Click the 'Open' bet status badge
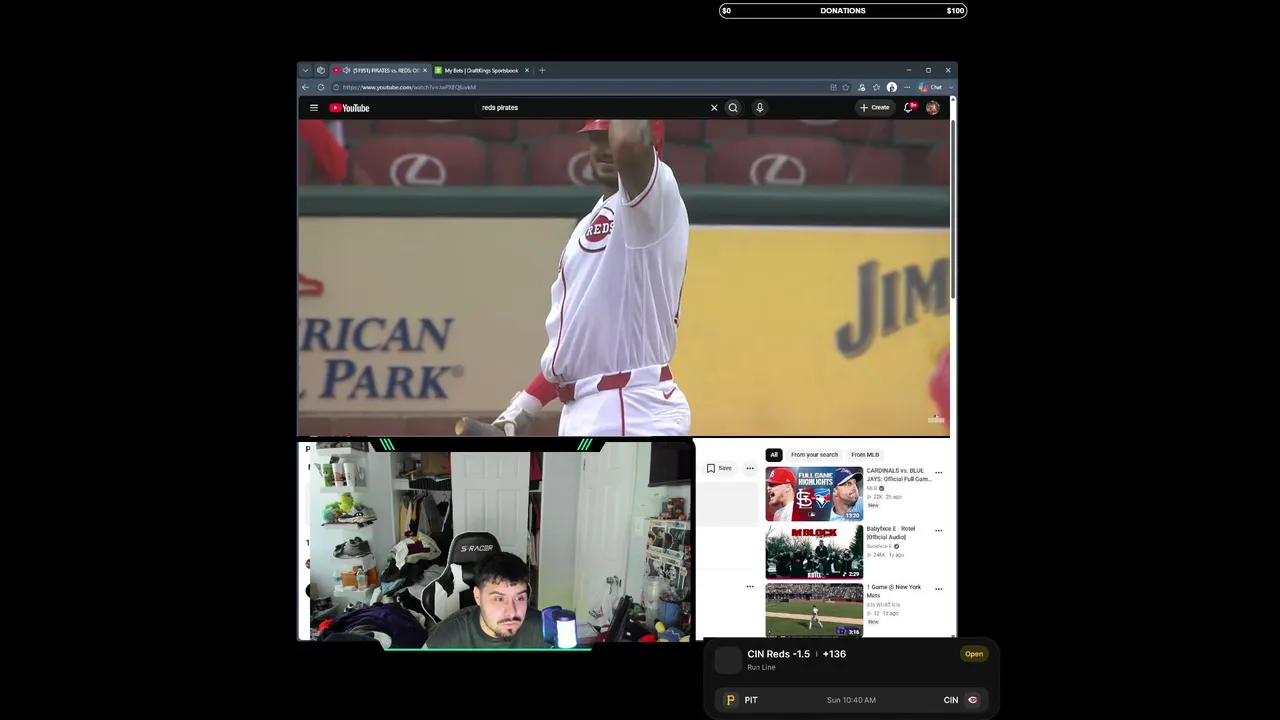The width and height of the screenshot is (1280, 720). [974, 654]
